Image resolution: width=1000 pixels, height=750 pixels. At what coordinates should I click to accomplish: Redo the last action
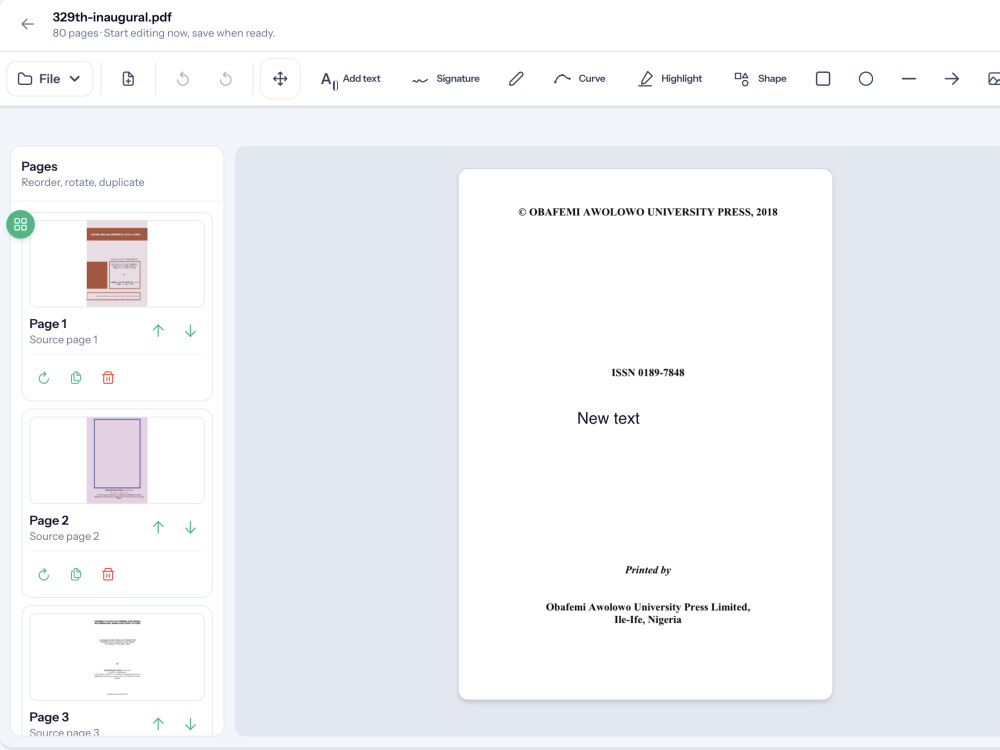225,79
